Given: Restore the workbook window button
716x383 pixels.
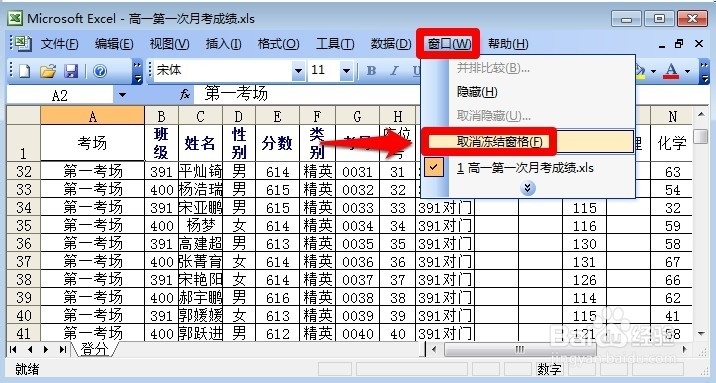Looking at the screenshot, I should pyautogui.click(x=679, y=44).
